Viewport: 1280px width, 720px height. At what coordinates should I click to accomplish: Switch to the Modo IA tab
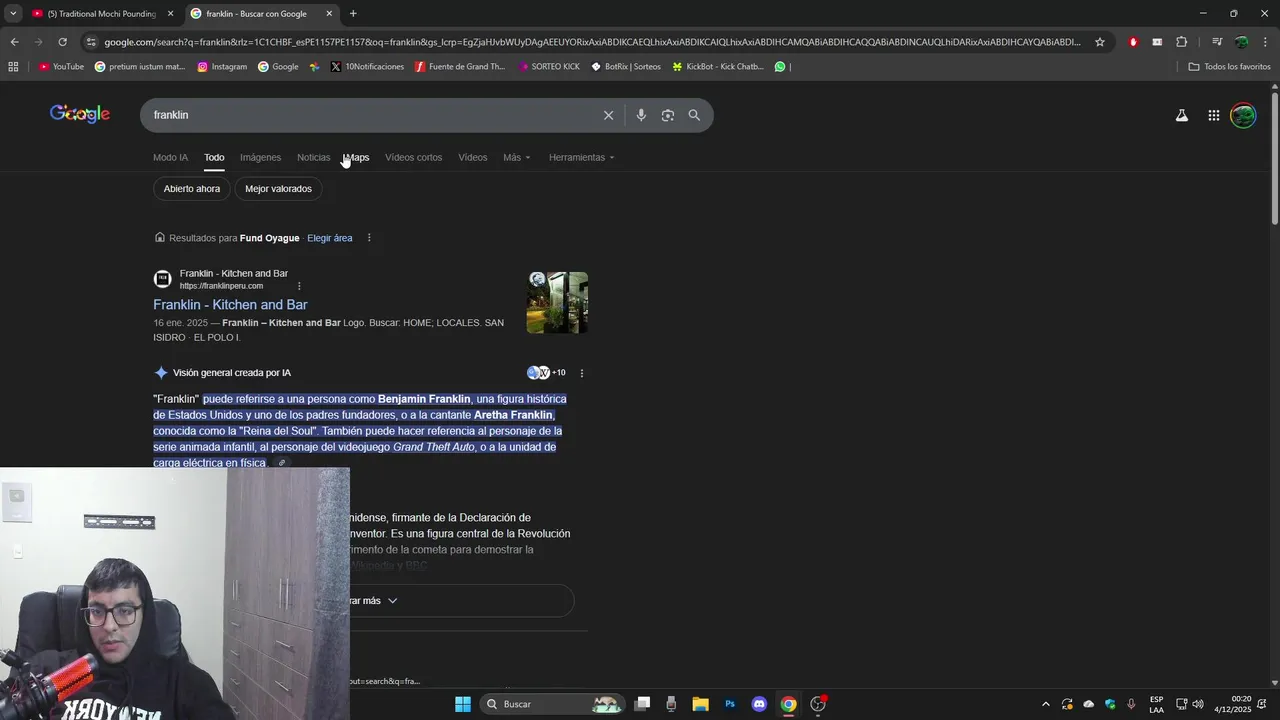coord(170,157)
